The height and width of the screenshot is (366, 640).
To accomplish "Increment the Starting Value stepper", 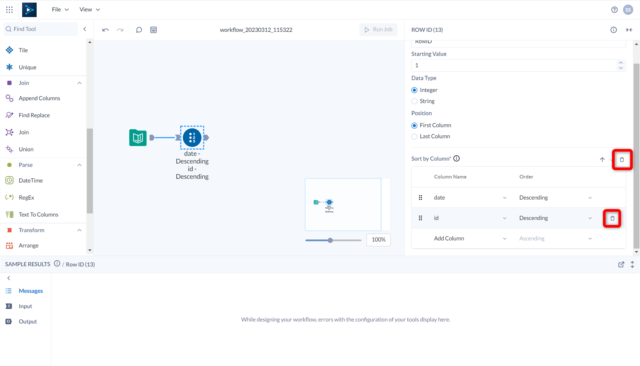I will (x=621, y=63).
